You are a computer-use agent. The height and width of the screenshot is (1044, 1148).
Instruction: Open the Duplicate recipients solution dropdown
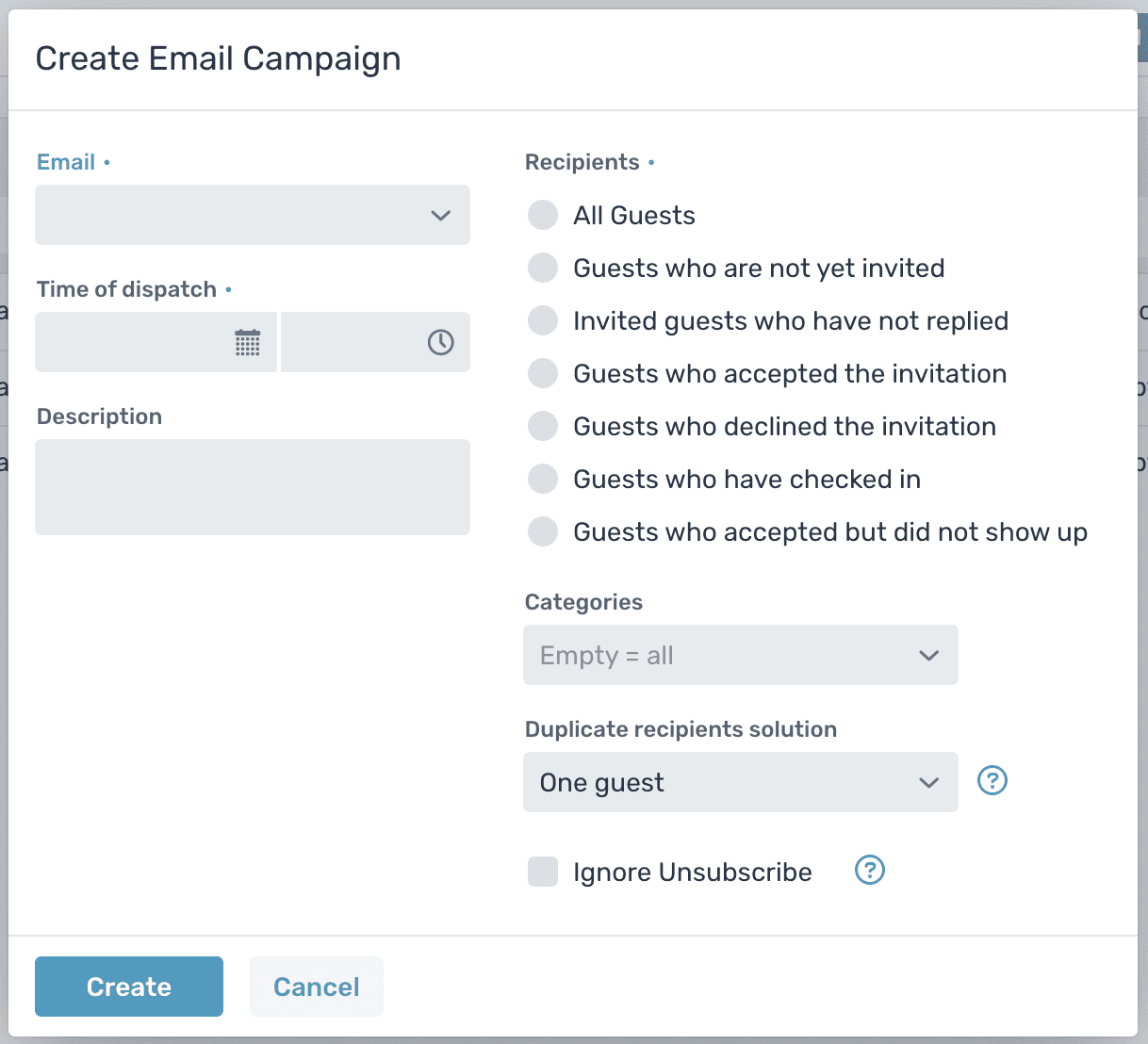tap(740, 782)
